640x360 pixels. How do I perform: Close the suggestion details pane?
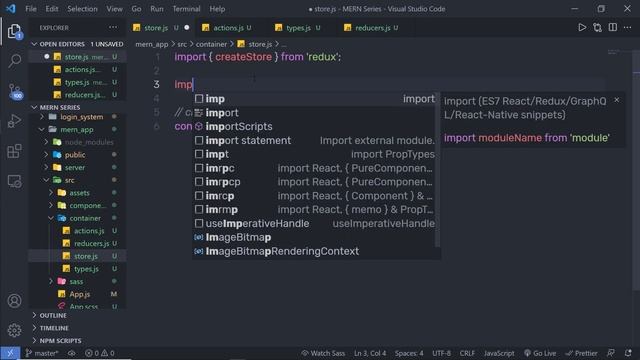click(x=617, y=100)
